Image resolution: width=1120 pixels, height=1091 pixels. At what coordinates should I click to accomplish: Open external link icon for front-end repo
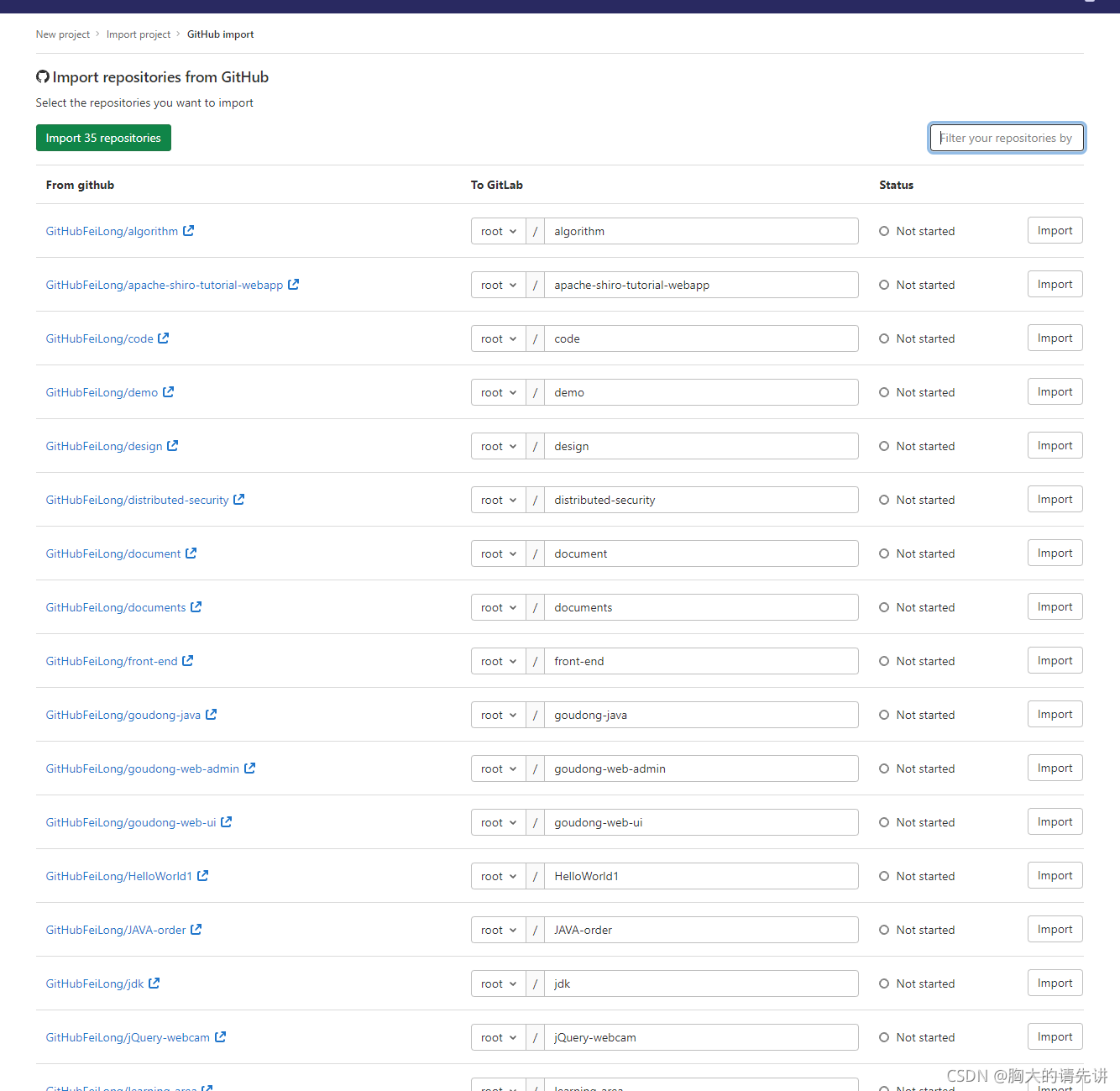(188, 660)
